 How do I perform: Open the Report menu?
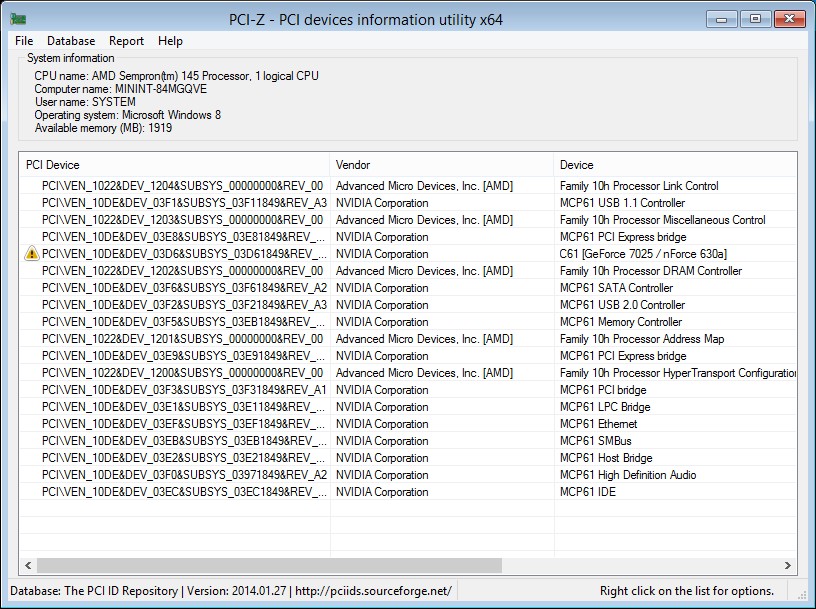click(126, 41)
